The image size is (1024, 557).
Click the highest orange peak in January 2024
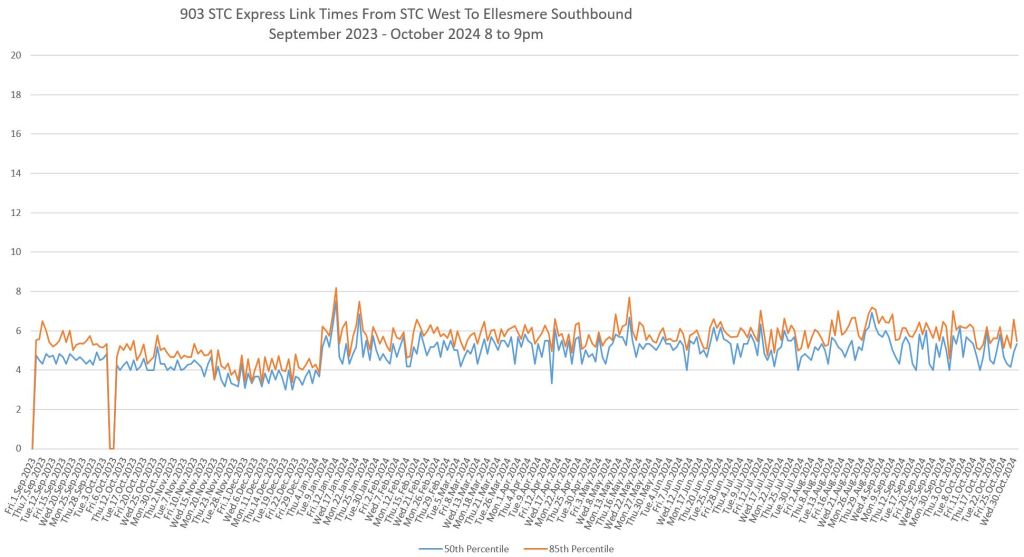[336, 288]
